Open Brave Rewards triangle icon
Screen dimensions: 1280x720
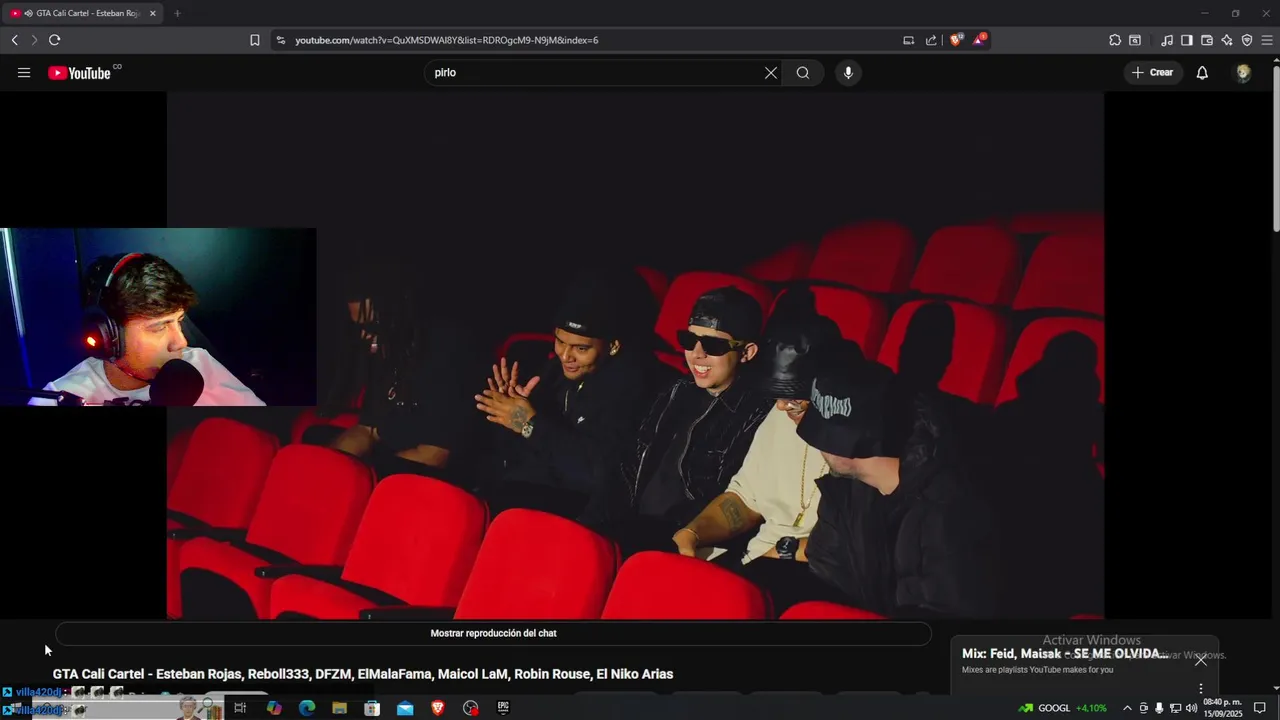tap(980, 40)
